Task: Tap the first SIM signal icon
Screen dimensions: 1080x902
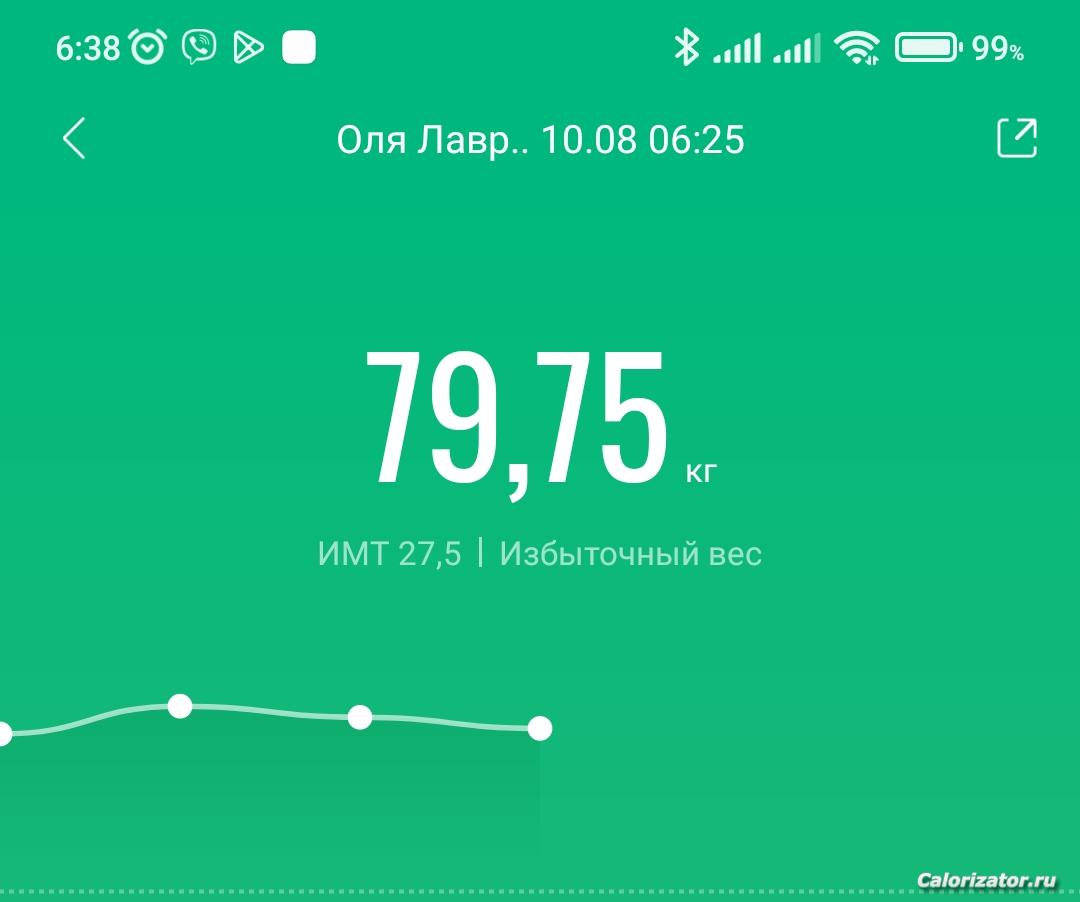Action: [x=737, y=48]
